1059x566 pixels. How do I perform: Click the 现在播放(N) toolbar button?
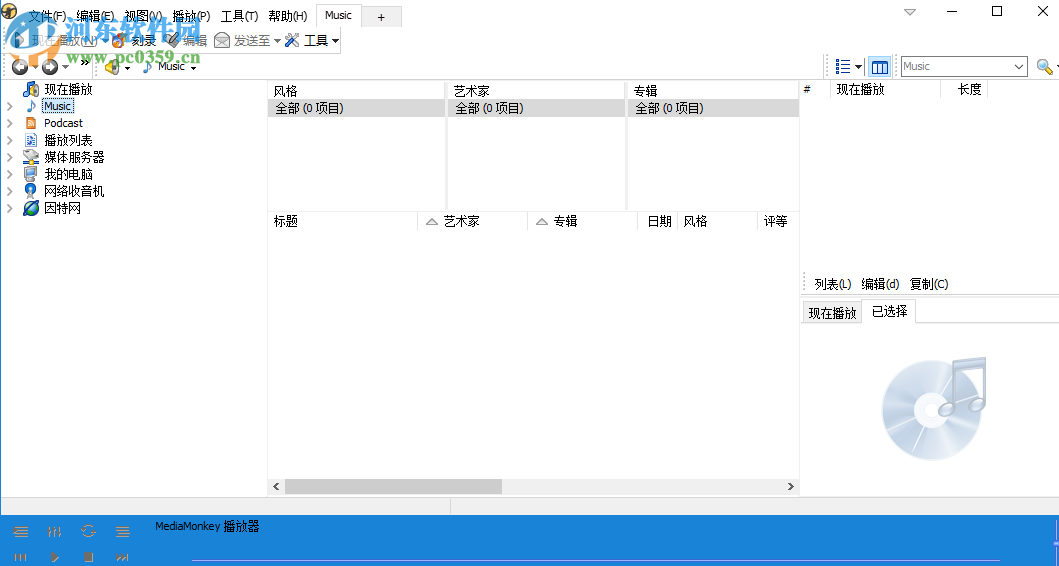point(57,41)
